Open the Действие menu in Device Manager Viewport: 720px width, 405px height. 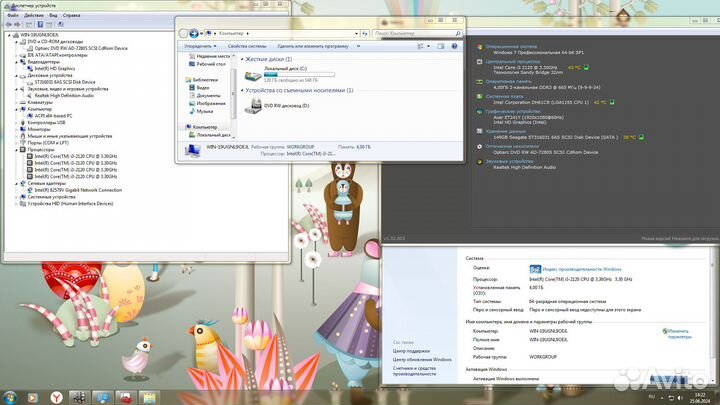click(34, 15)
